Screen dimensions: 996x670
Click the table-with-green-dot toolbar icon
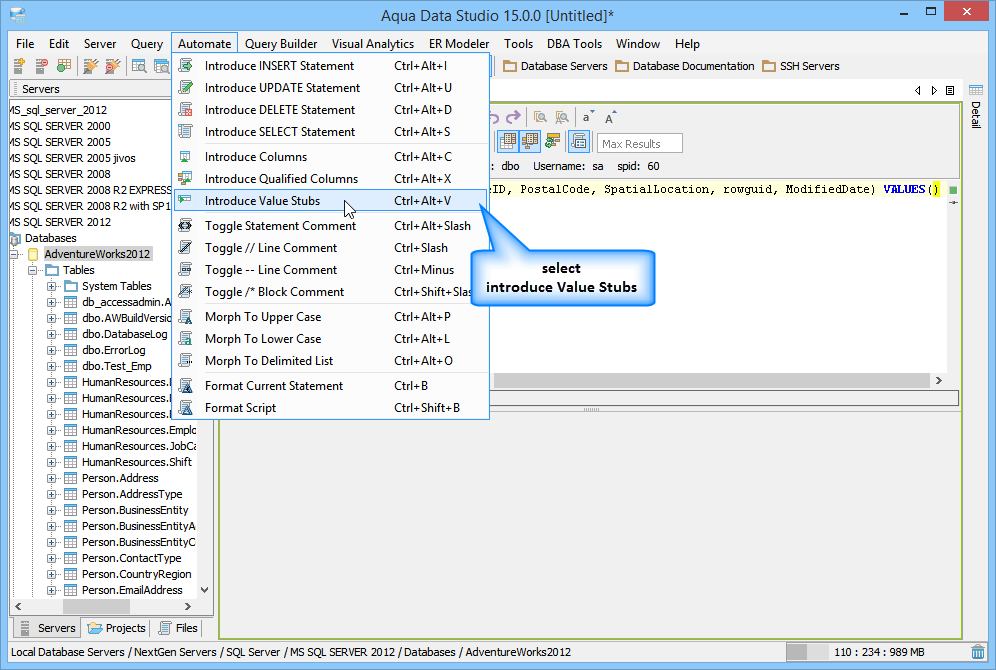pos(64,65)
